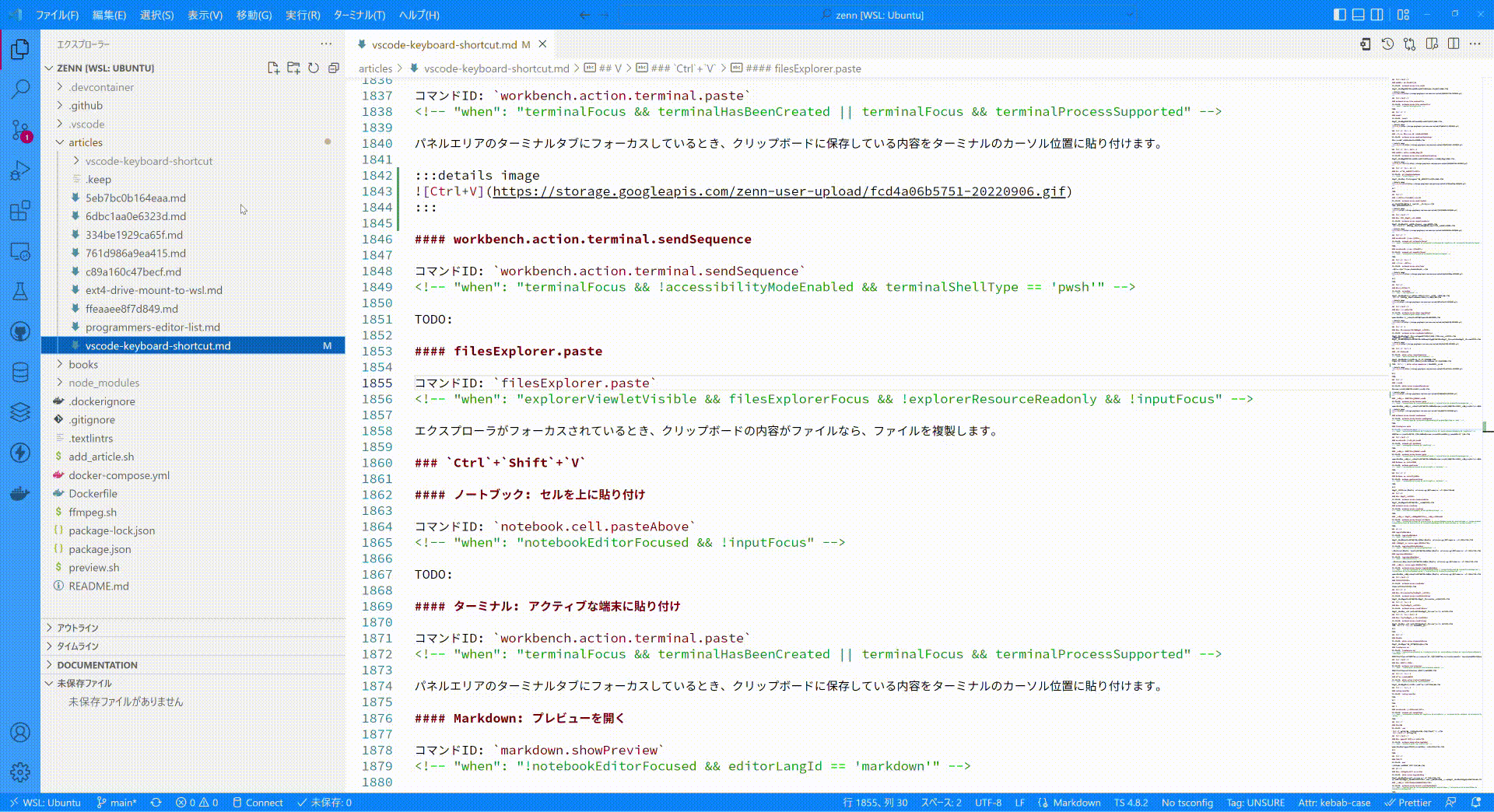1494x812 pixels.
Task: Click the UTF-8 encoding indicator
Action: [988, 803]
